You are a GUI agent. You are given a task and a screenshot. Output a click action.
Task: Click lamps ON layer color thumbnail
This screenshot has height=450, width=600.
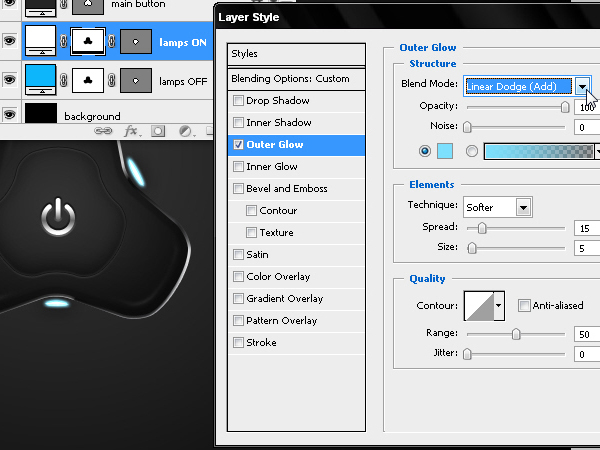click(x=40, y=41)
